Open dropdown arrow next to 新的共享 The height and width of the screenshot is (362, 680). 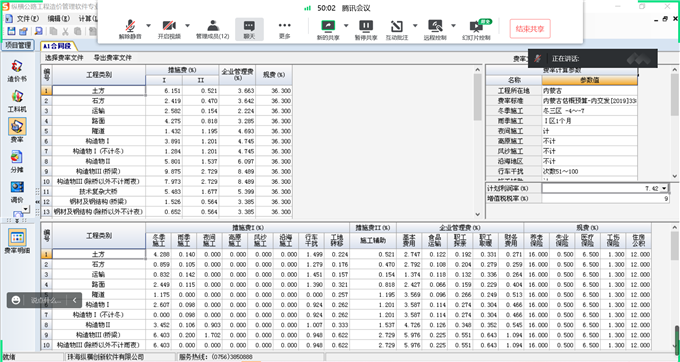click(346, 26)
